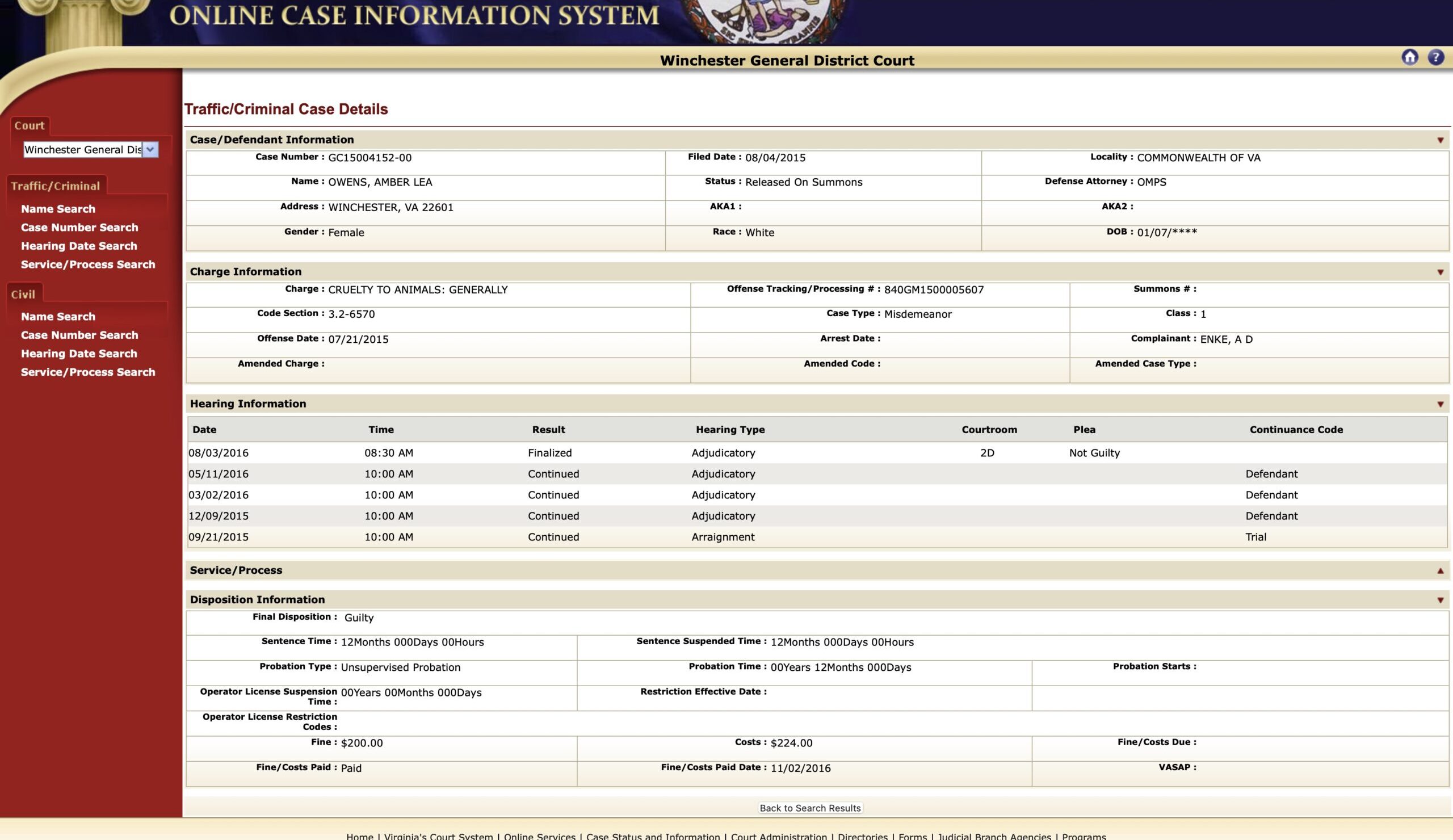The image size is (1453, 840).
Task: Click Back to Search Results button
Action: coord(809,808)
